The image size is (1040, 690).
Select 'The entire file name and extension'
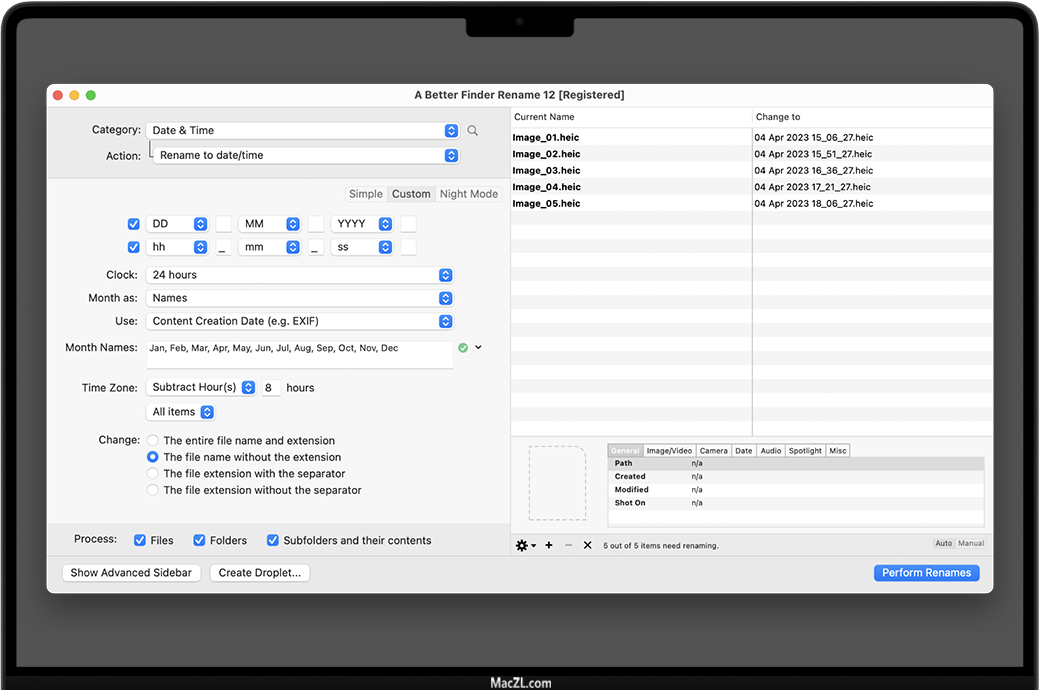(153, 441)
